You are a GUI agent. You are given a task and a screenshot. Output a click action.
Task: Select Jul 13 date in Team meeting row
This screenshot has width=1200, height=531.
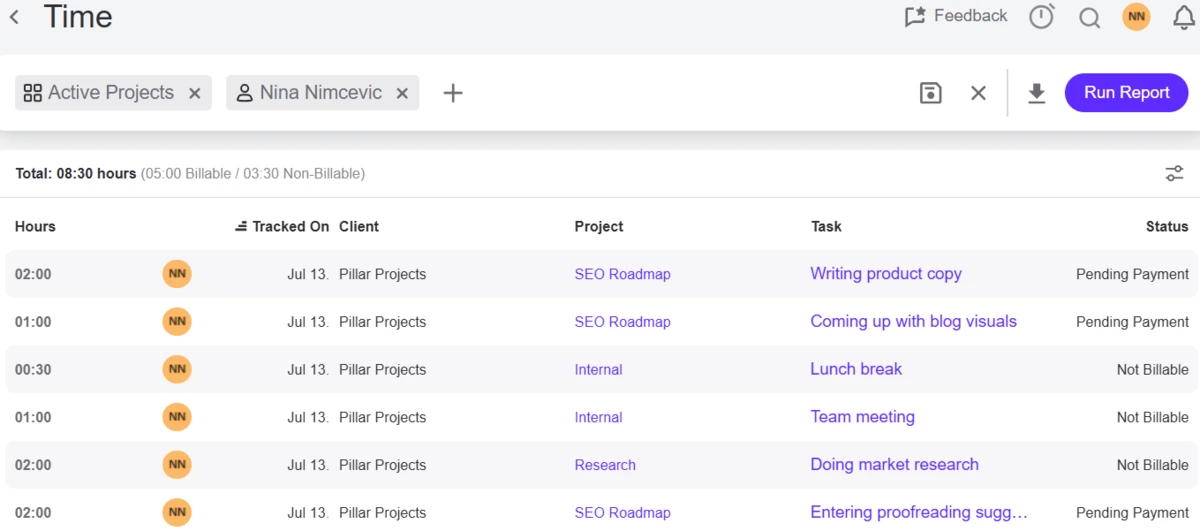click(308, 418)
